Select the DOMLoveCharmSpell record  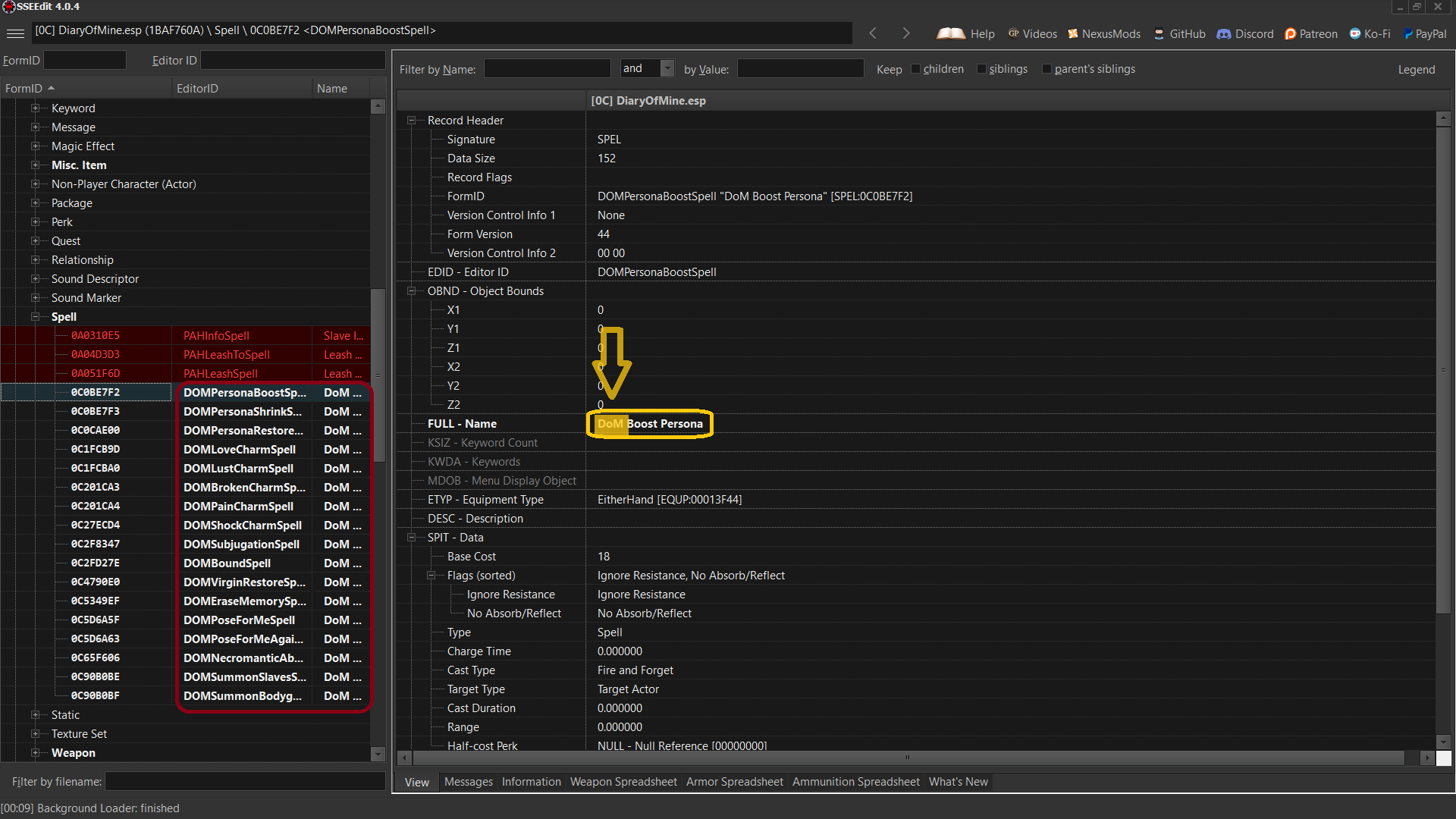tap(240, 450)
